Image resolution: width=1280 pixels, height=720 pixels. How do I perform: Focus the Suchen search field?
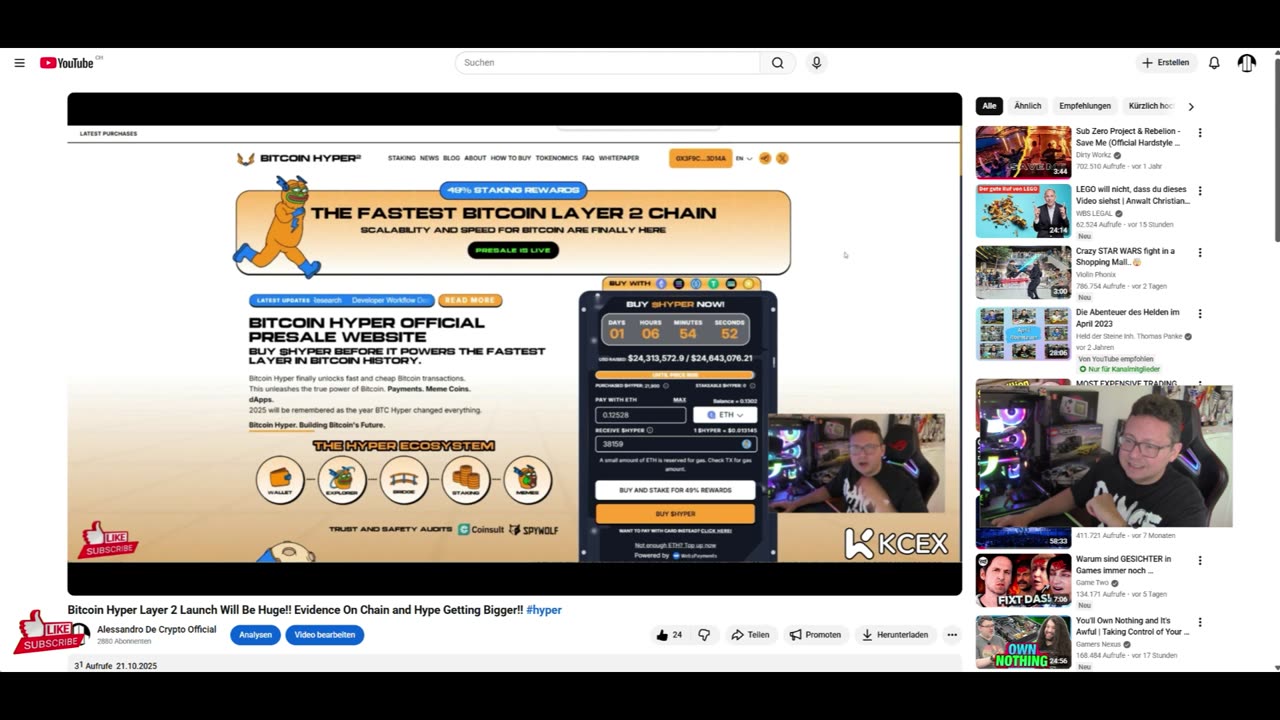(x=608, y=63)
